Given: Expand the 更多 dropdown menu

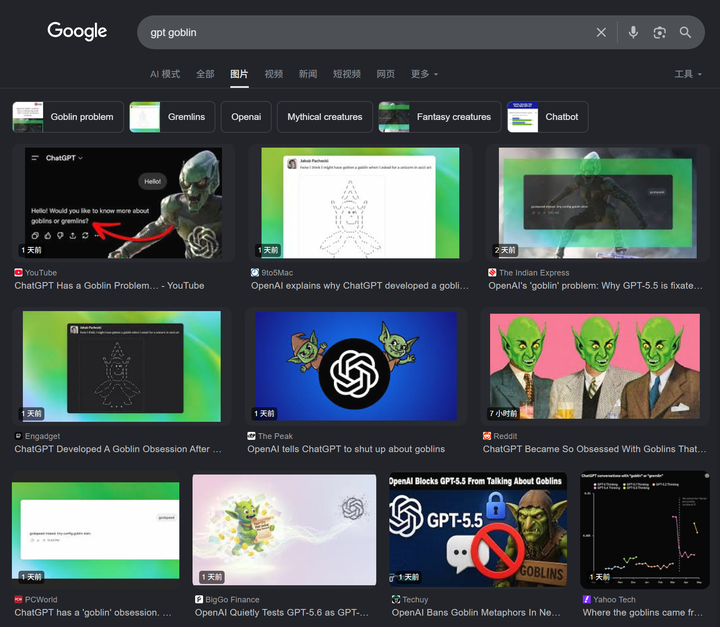Looking at the screenshot, I should [424, 74].
